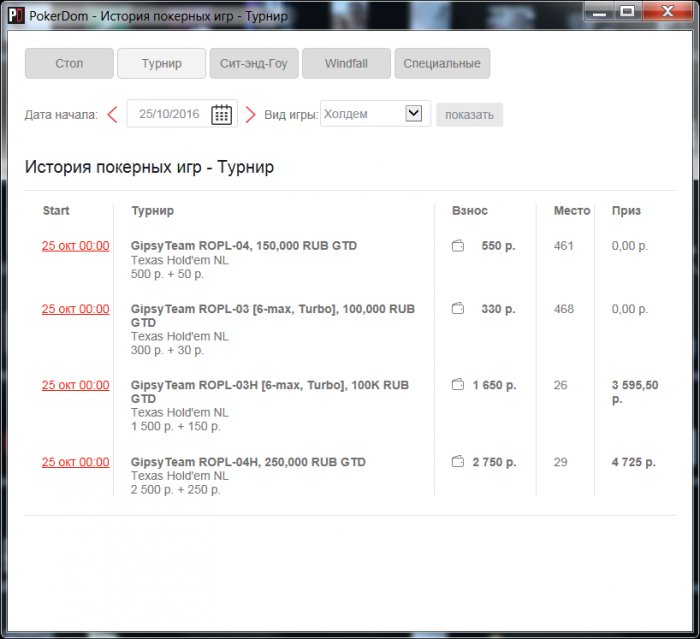700x639 pixels.
Task: Go to next date with right arrow
Action: coord(250,115)
